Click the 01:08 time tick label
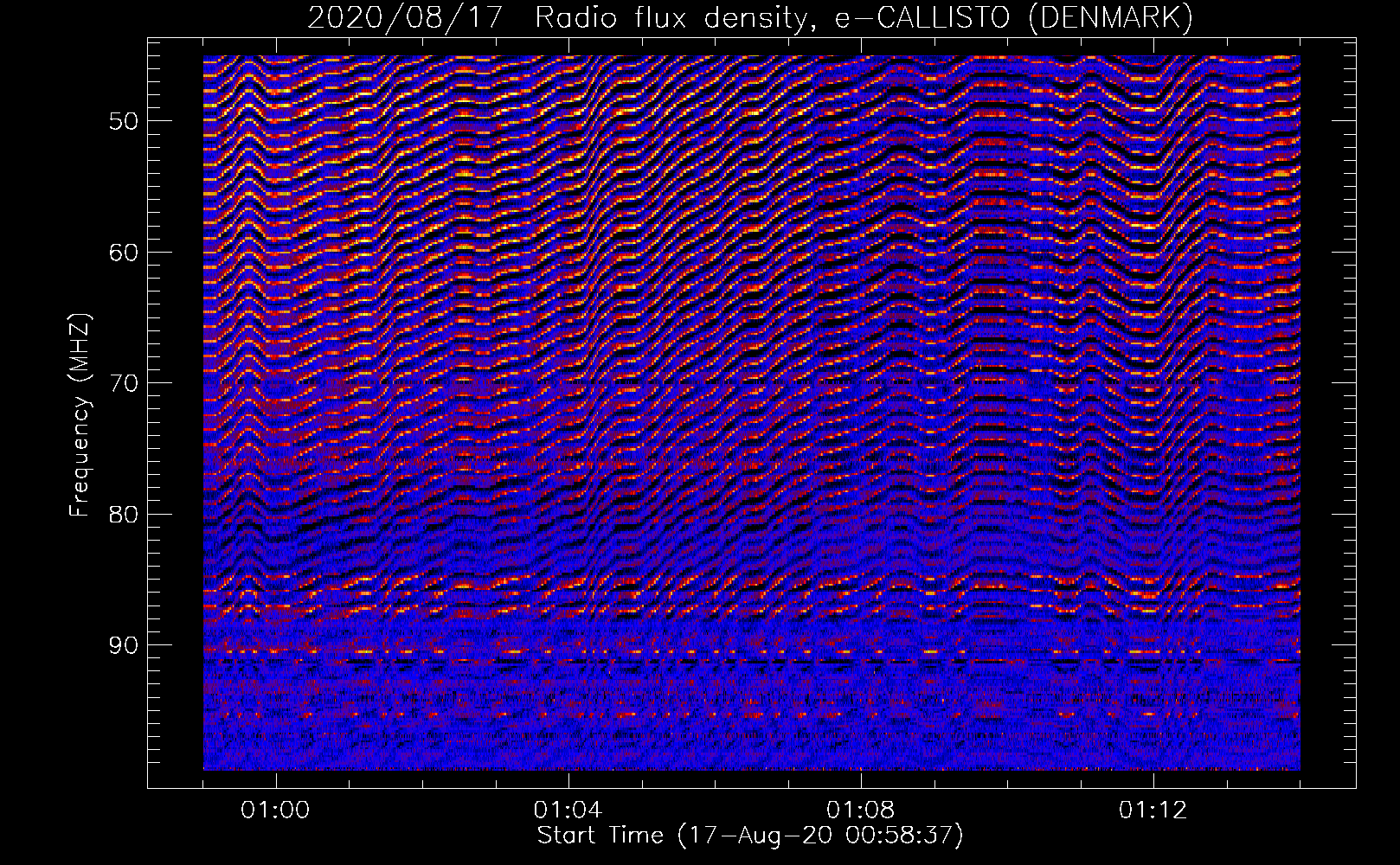The image size is (1400, 865). pyautogui.click(x=860, y=811)
